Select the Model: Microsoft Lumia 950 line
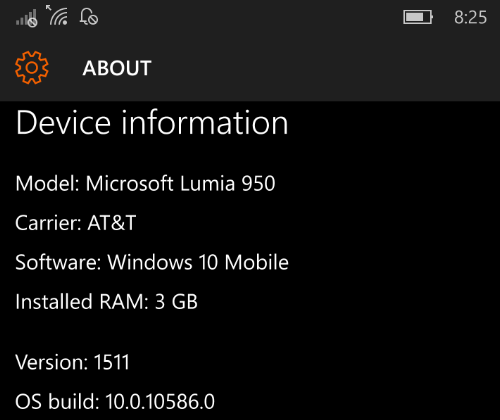Screen dimensions: 500x420 tap(145, 183)
